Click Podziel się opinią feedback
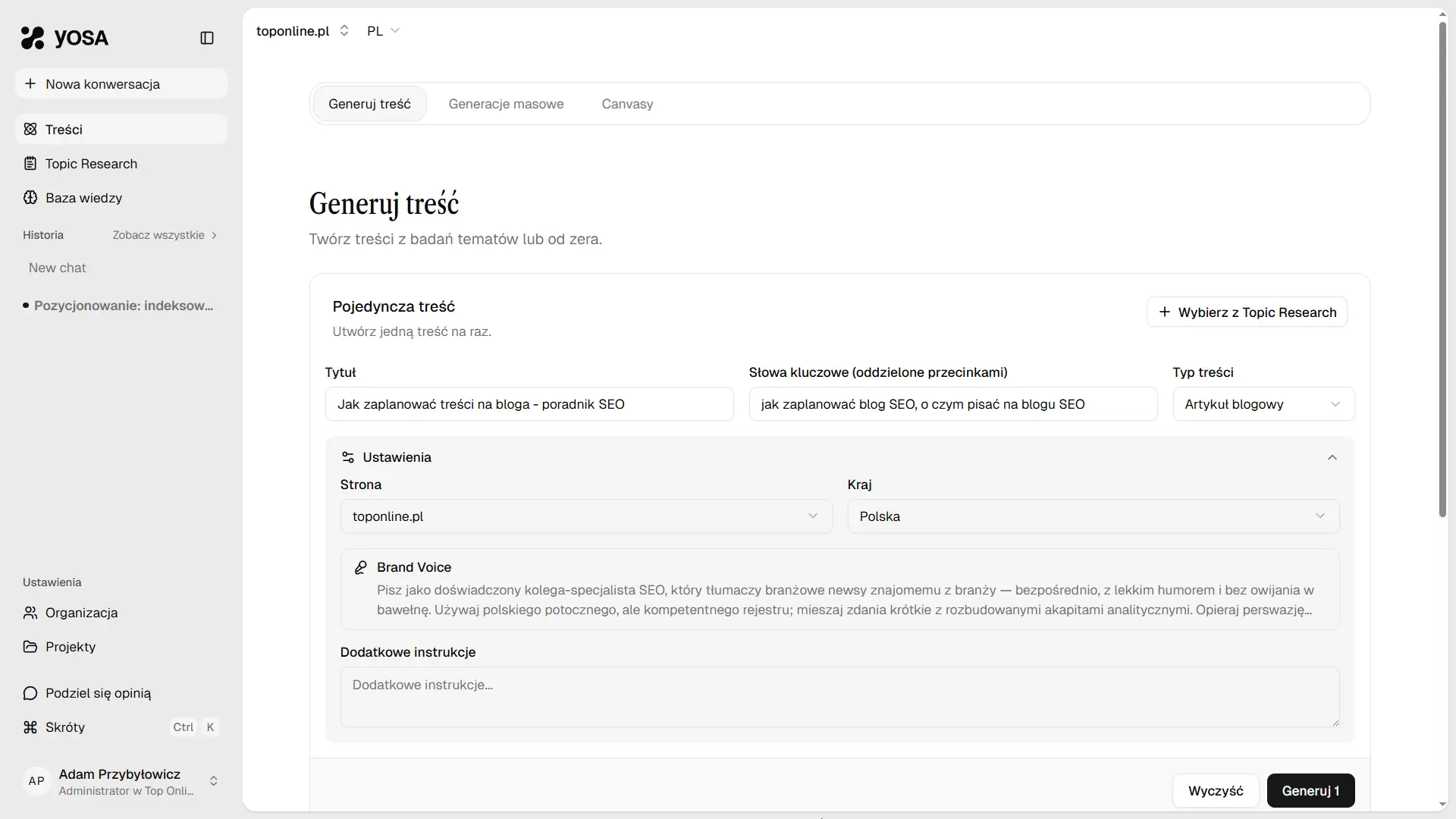Image resolution: width=1456 pixels, height=819 pixels. (x=98, y=693)
